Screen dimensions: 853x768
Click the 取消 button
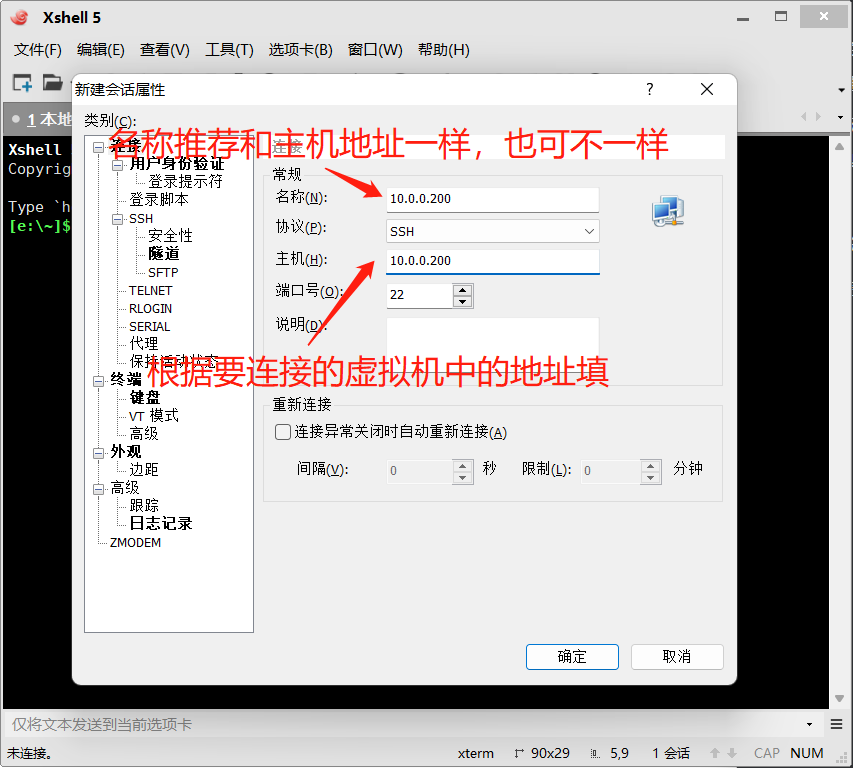coord(677,656)
